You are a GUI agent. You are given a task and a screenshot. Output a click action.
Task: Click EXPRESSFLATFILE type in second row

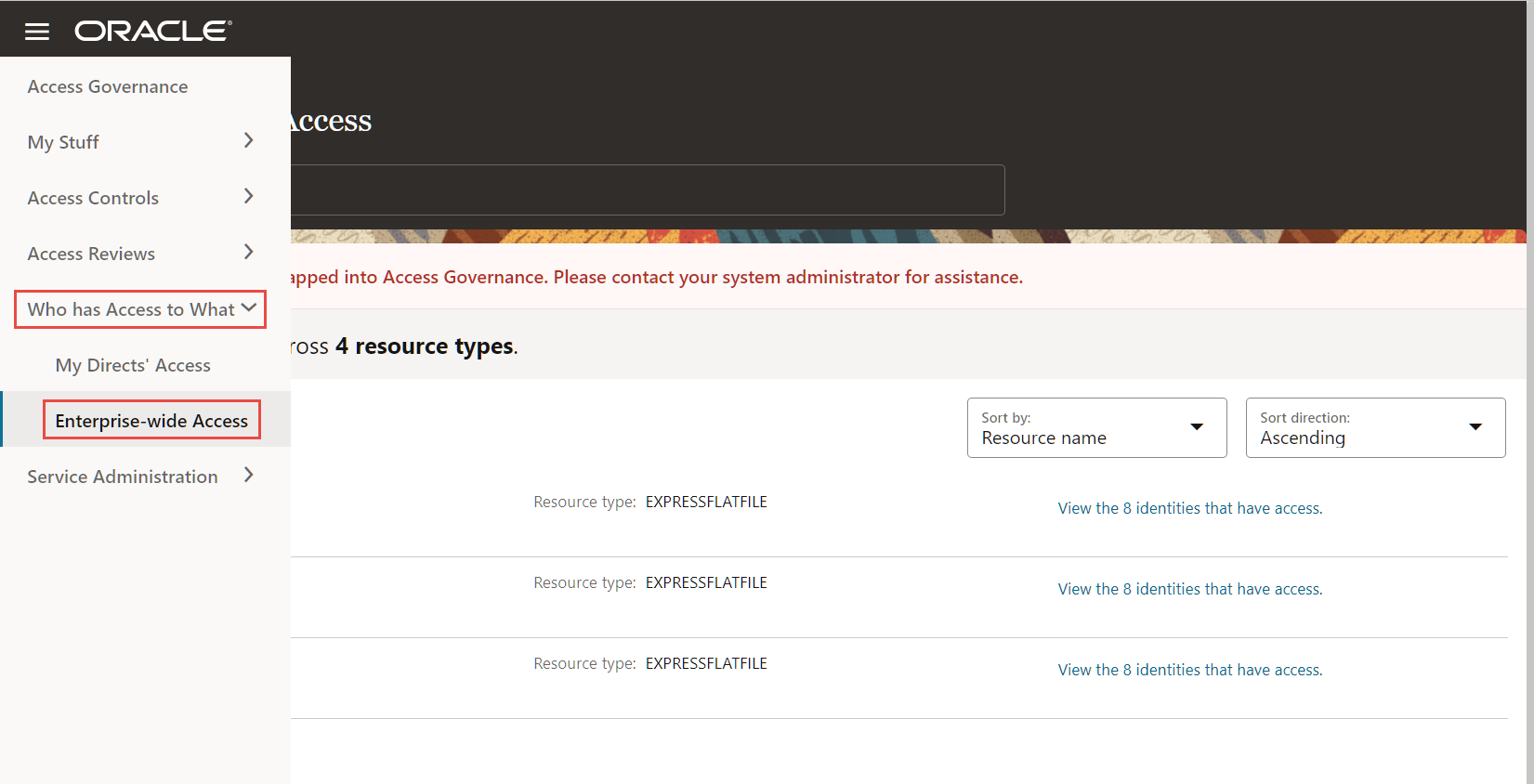pos(706,582)
